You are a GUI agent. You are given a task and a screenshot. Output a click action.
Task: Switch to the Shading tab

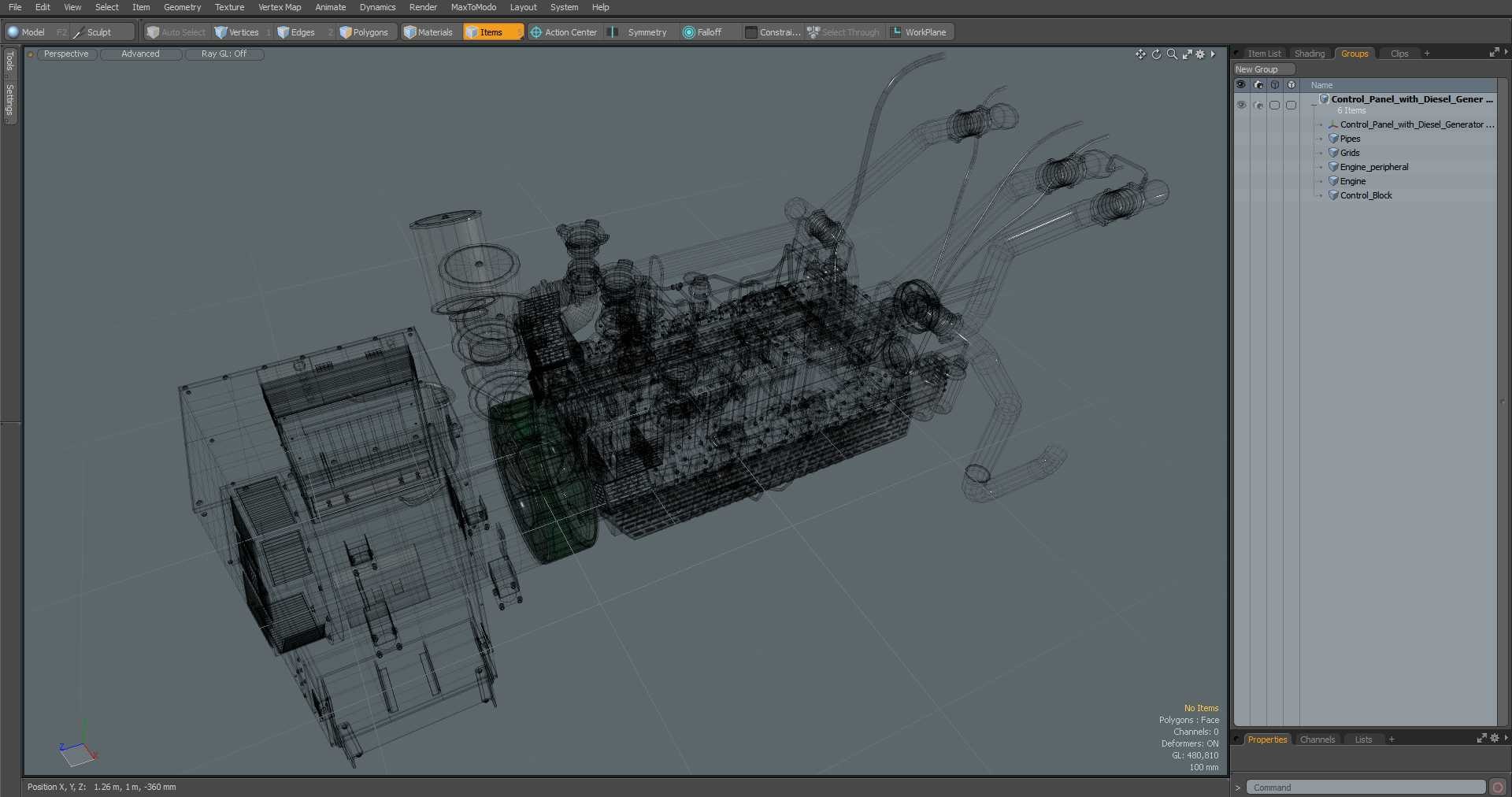pyautogui.click(x=1310, y=54)
